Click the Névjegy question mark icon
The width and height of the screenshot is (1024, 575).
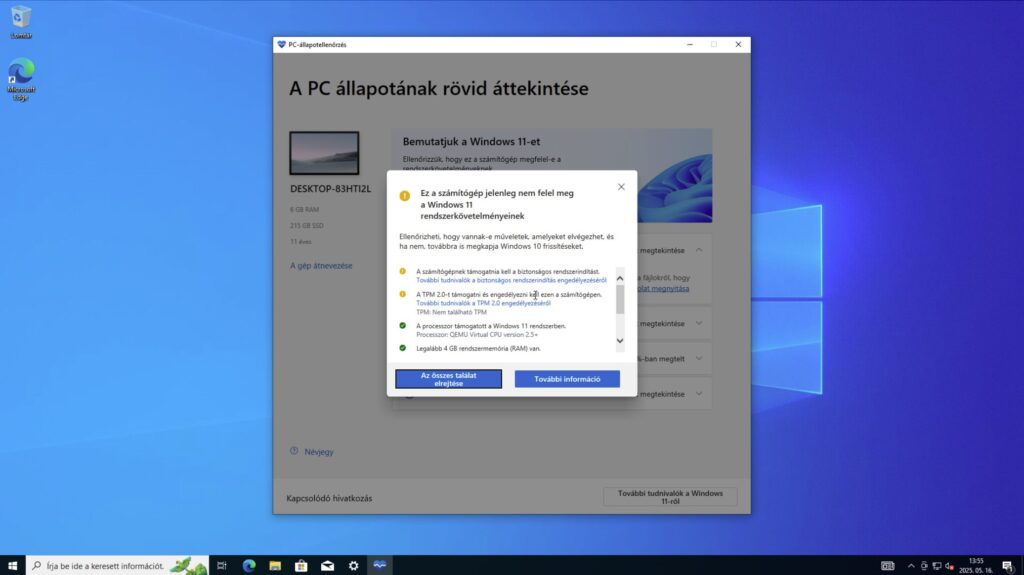(x=294, y=451)
